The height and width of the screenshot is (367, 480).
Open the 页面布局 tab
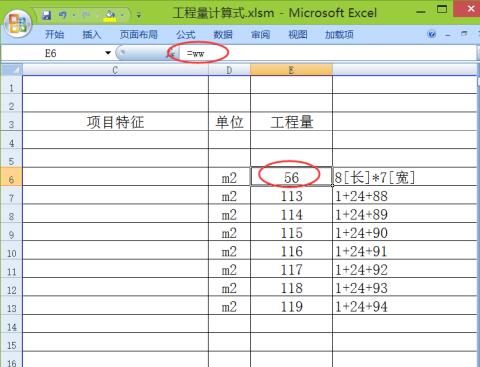point(138,34)
